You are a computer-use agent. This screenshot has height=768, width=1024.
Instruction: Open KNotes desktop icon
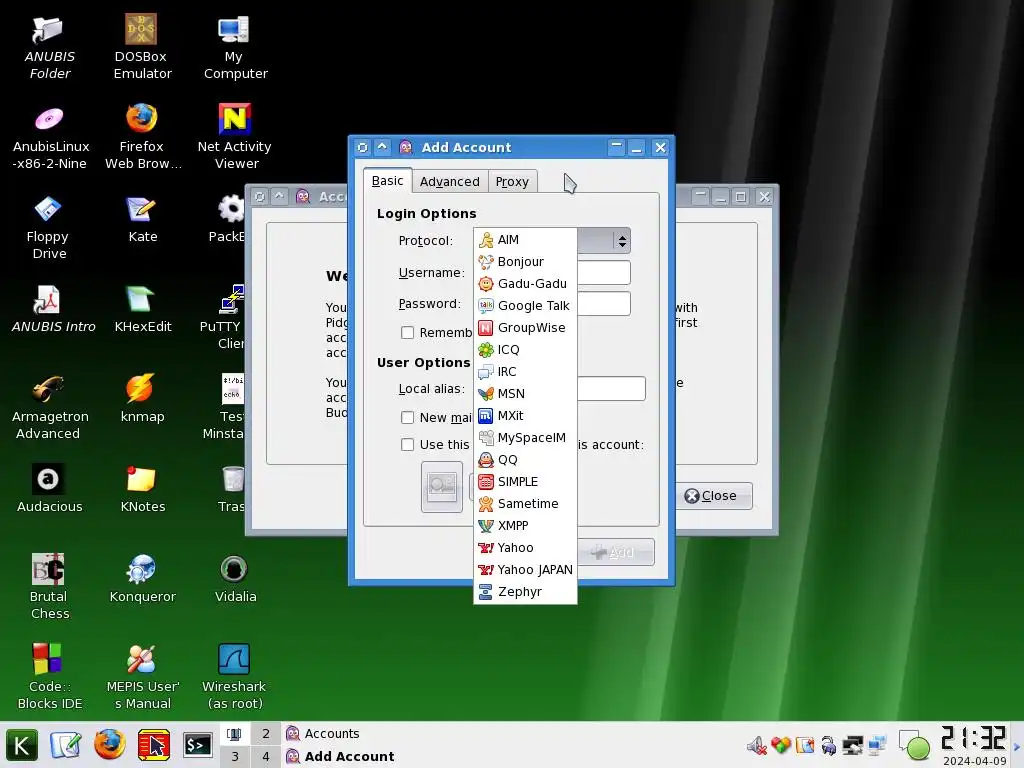coord(142,489)
